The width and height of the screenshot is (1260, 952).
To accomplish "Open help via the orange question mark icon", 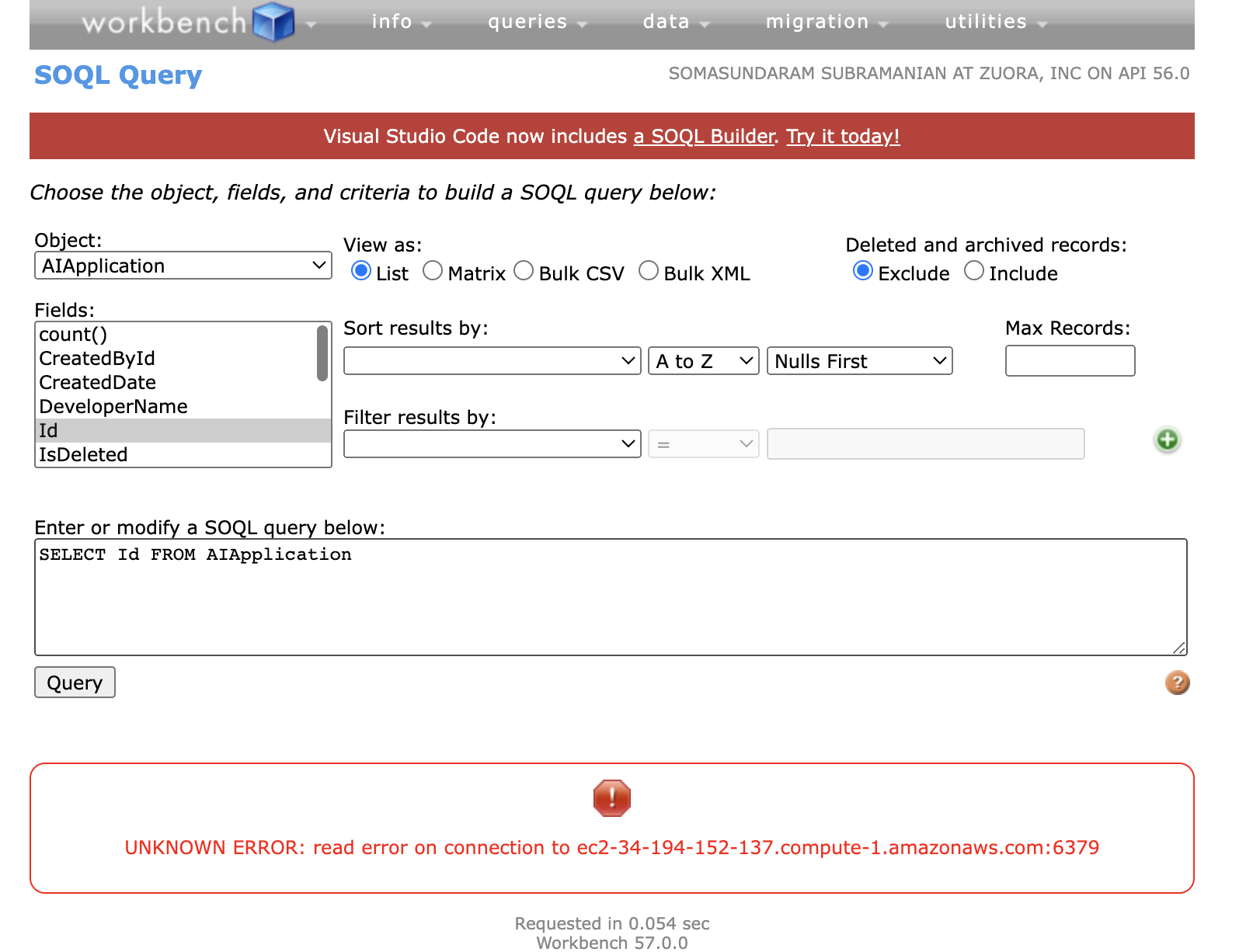I will (1178, 683).
